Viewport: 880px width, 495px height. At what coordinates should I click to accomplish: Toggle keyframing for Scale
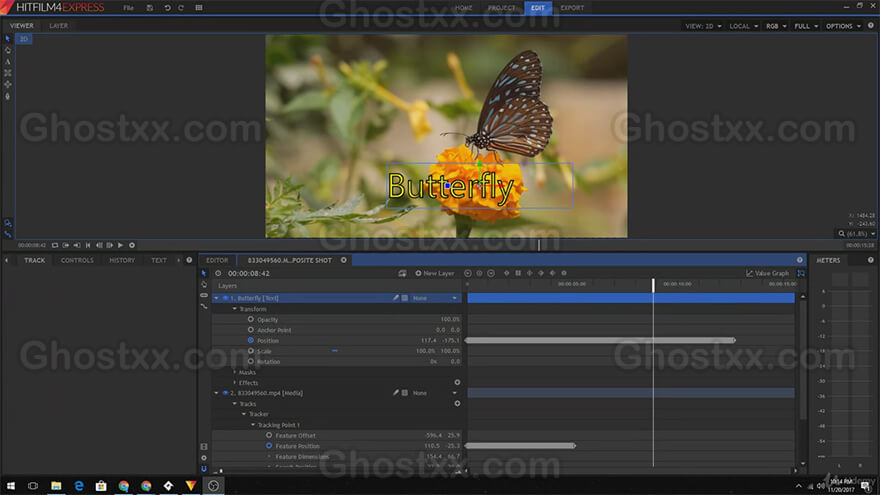251,351
